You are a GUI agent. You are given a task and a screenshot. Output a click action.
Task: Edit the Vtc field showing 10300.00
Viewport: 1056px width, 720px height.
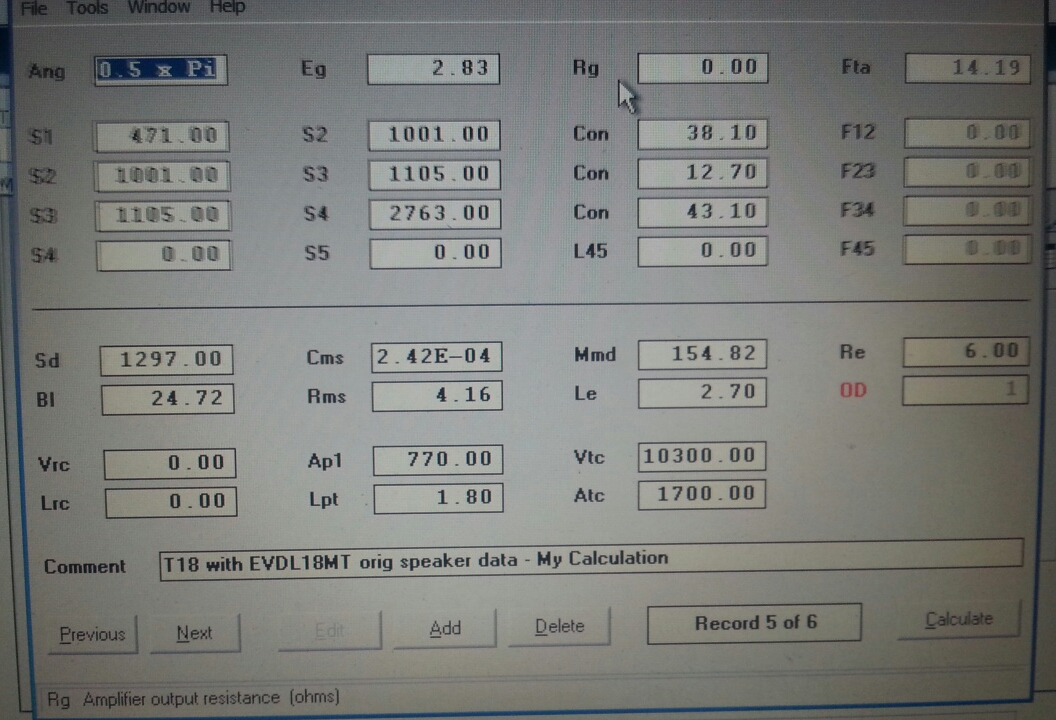702,457
